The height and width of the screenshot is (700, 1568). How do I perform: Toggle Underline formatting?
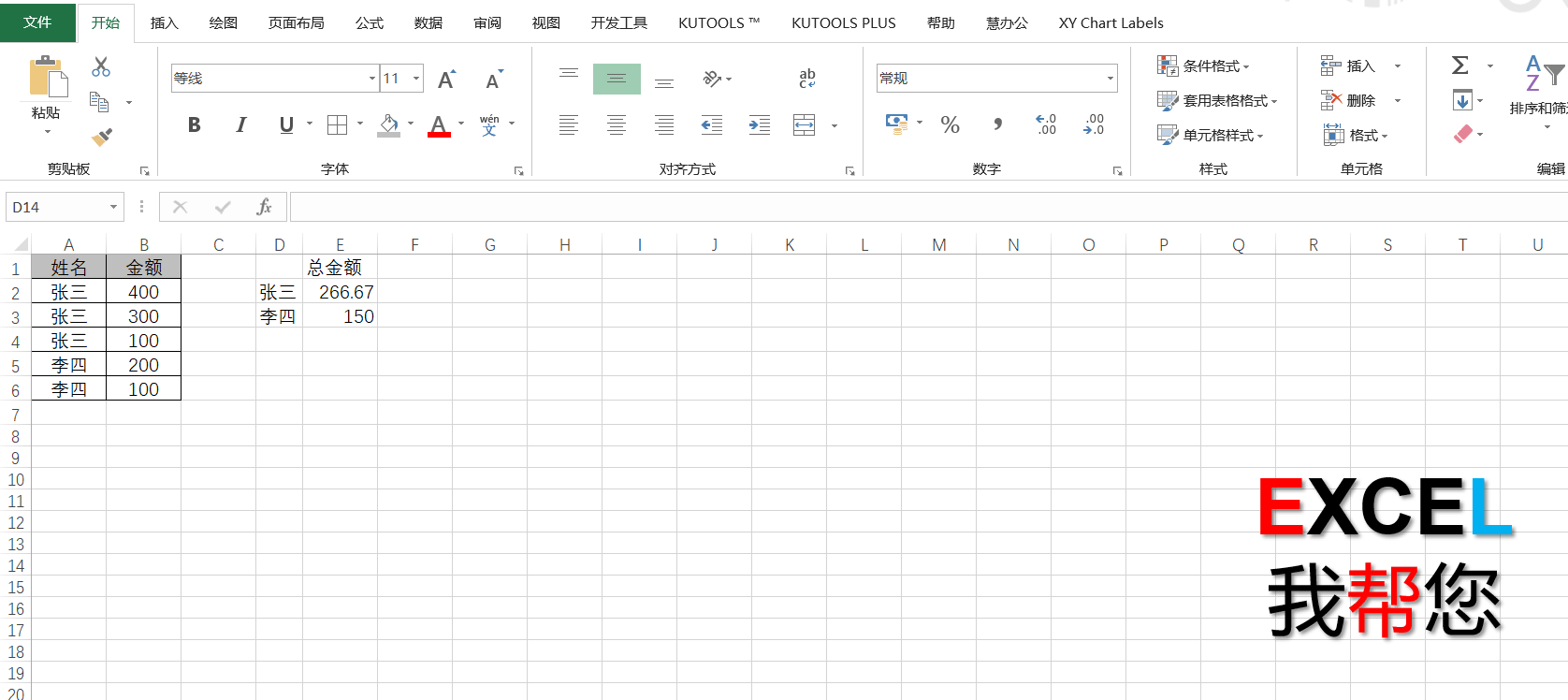[286, 124]
